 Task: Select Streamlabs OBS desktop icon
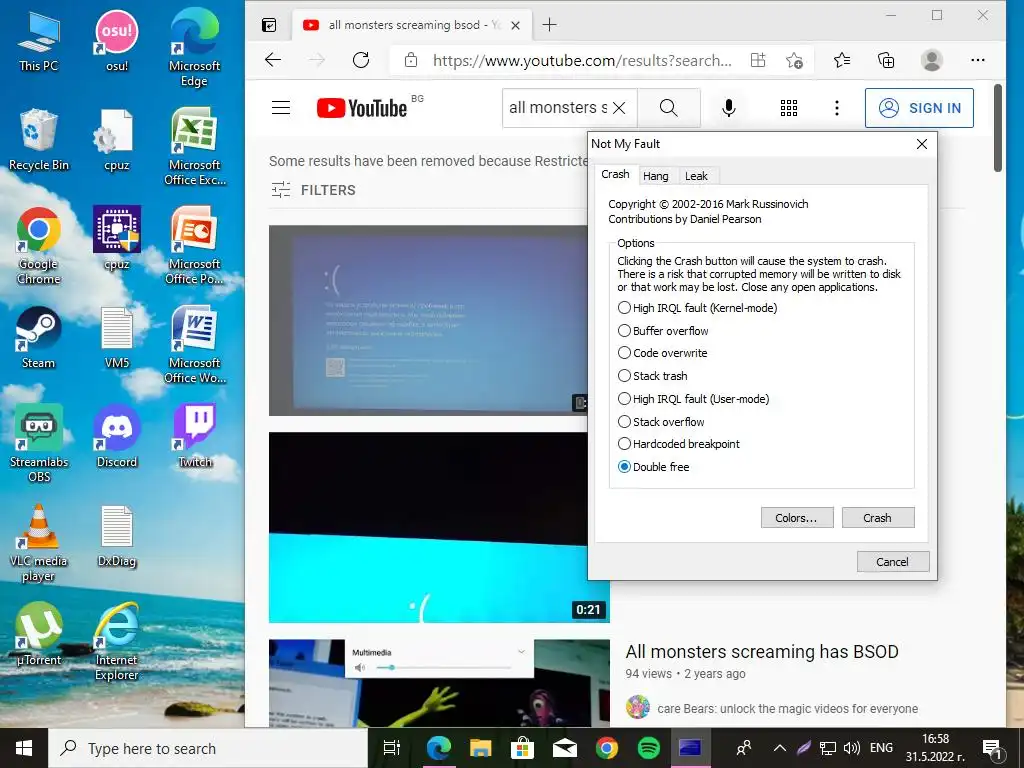point(39,444)
